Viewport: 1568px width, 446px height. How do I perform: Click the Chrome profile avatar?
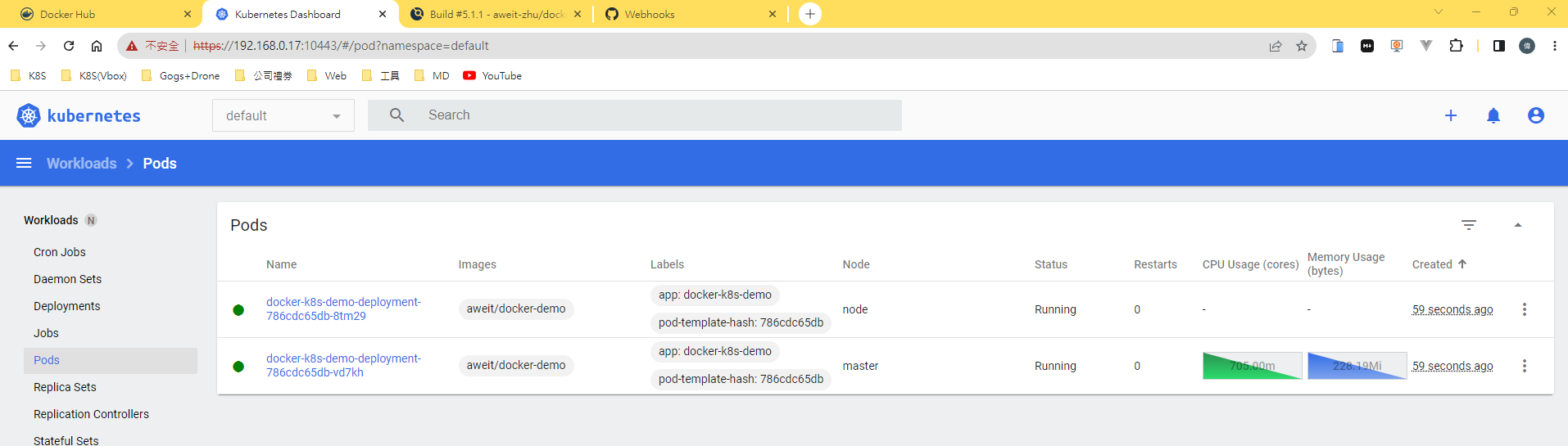point(1527,46)
